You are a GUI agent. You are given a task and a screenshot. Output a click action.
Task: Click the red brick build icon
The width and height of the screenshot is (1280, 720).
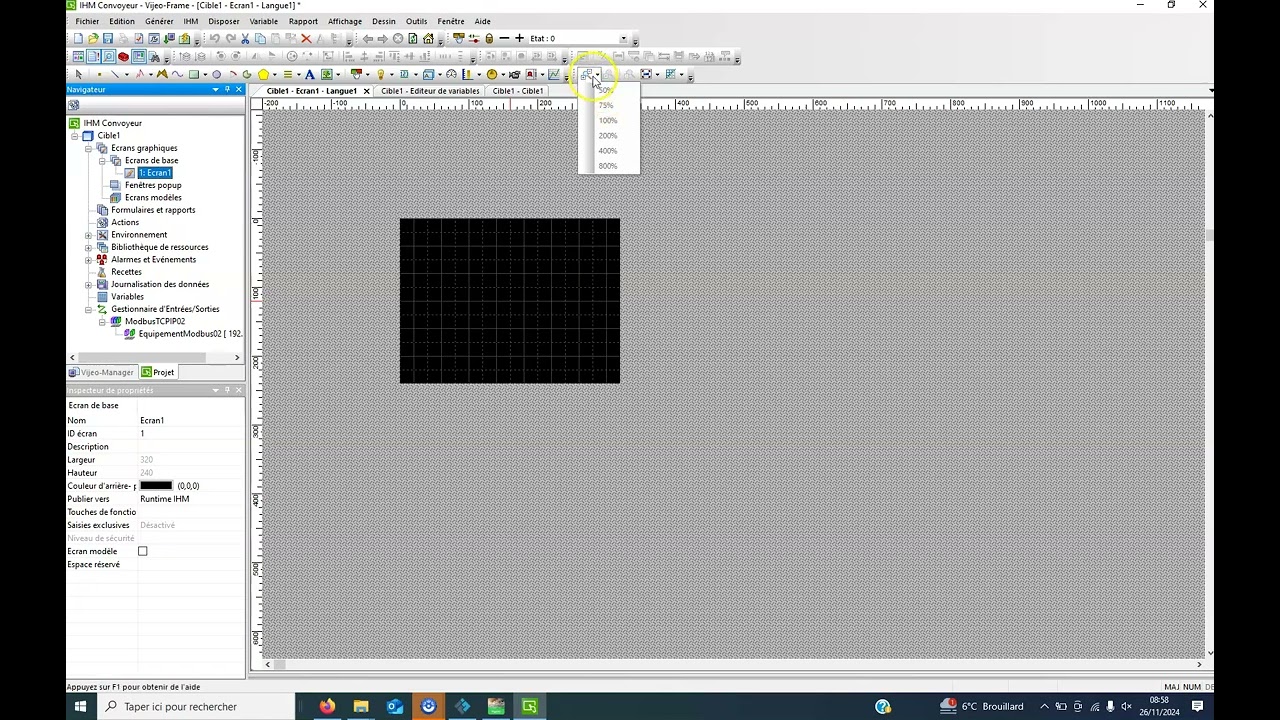coord(123,56)
